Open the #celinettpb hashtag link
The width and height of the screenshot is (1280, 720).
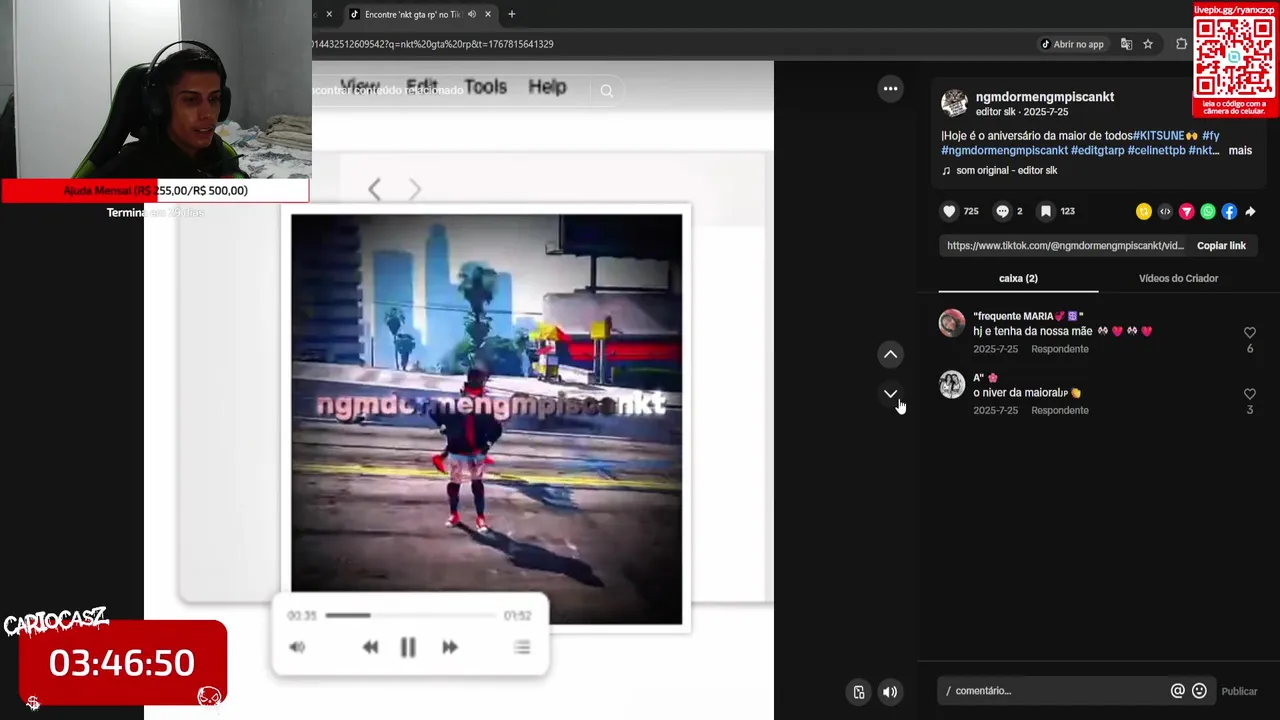pos(1156,150)
